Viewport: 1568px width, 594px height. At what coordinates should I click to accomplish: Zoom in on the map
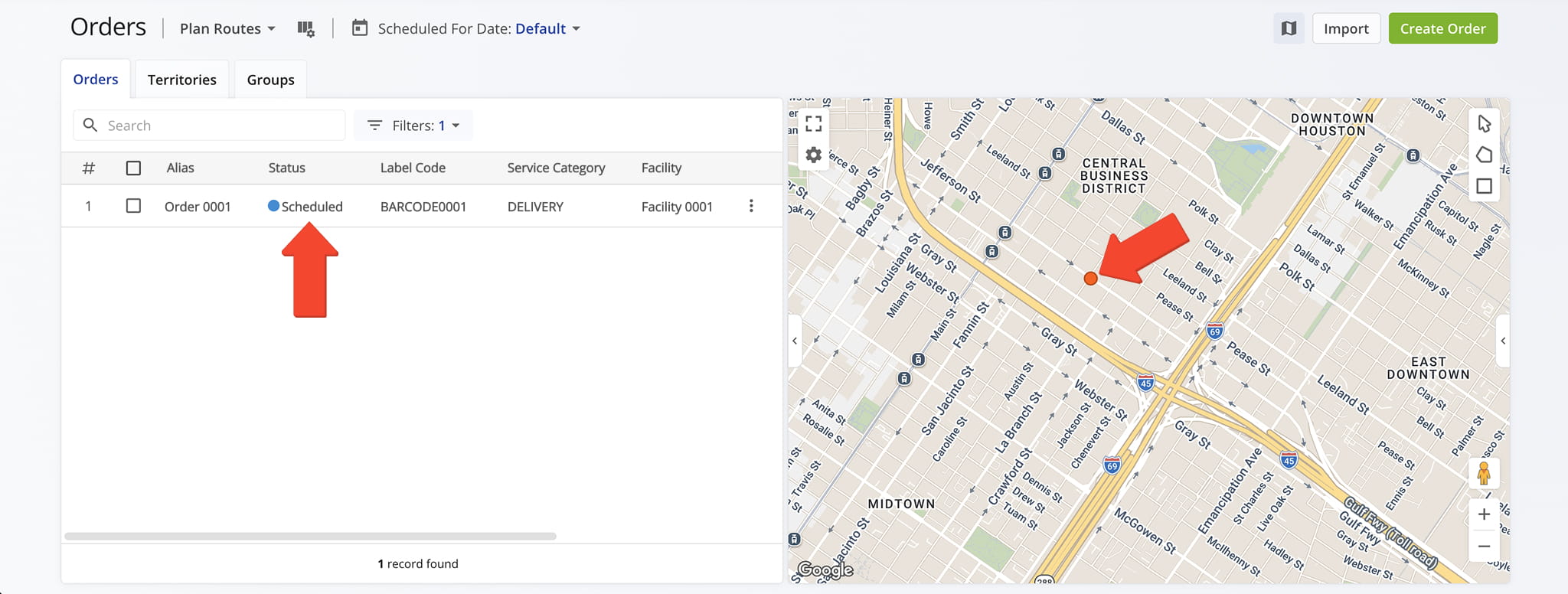(1484, 514)
